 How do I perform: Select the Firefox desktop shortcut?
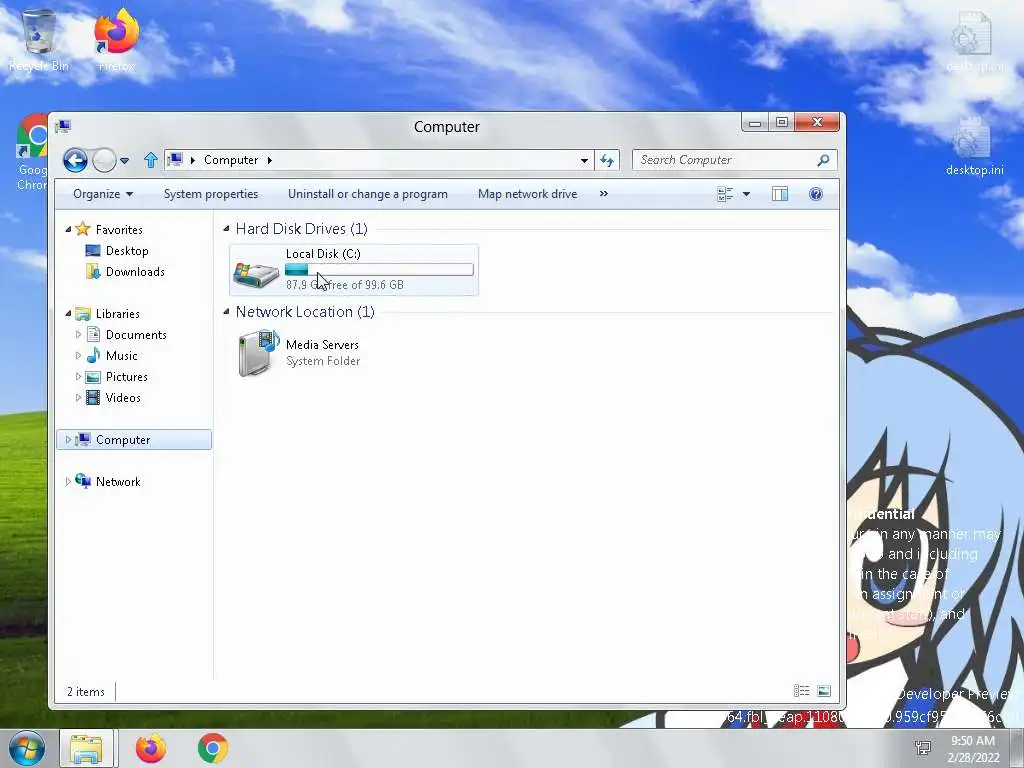116,39
